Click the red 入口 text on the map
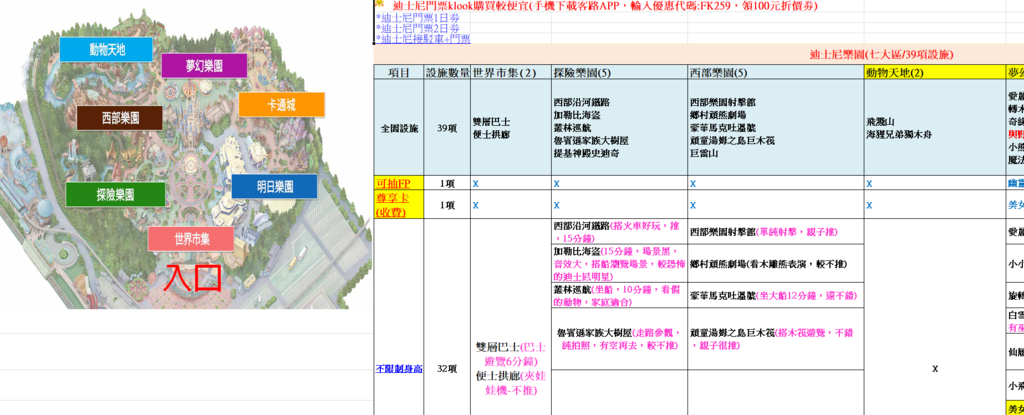This screenshot has width=1024, height=415. [192, 278]
